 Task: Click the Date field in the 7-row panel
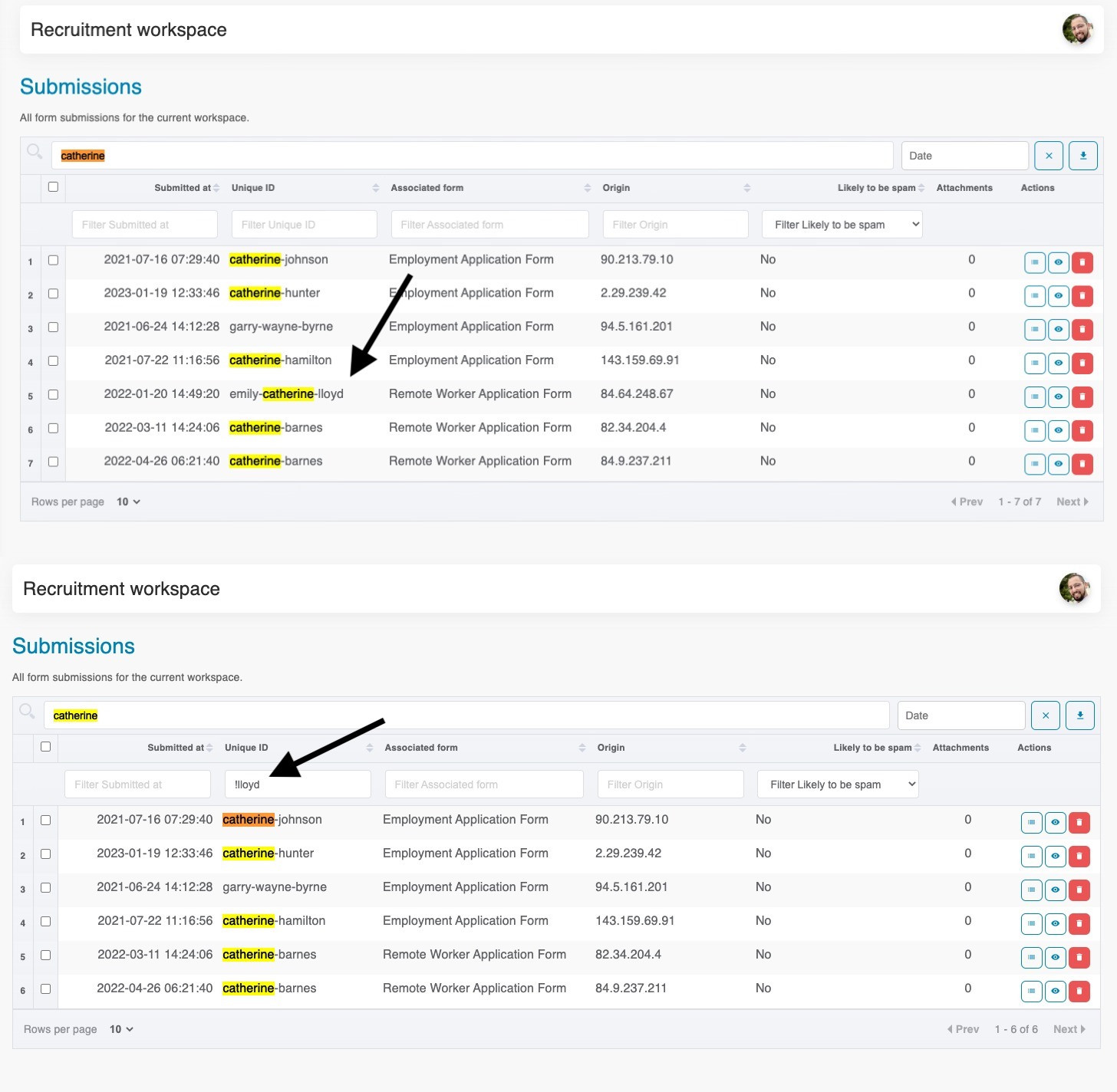(x=965, y=156)
